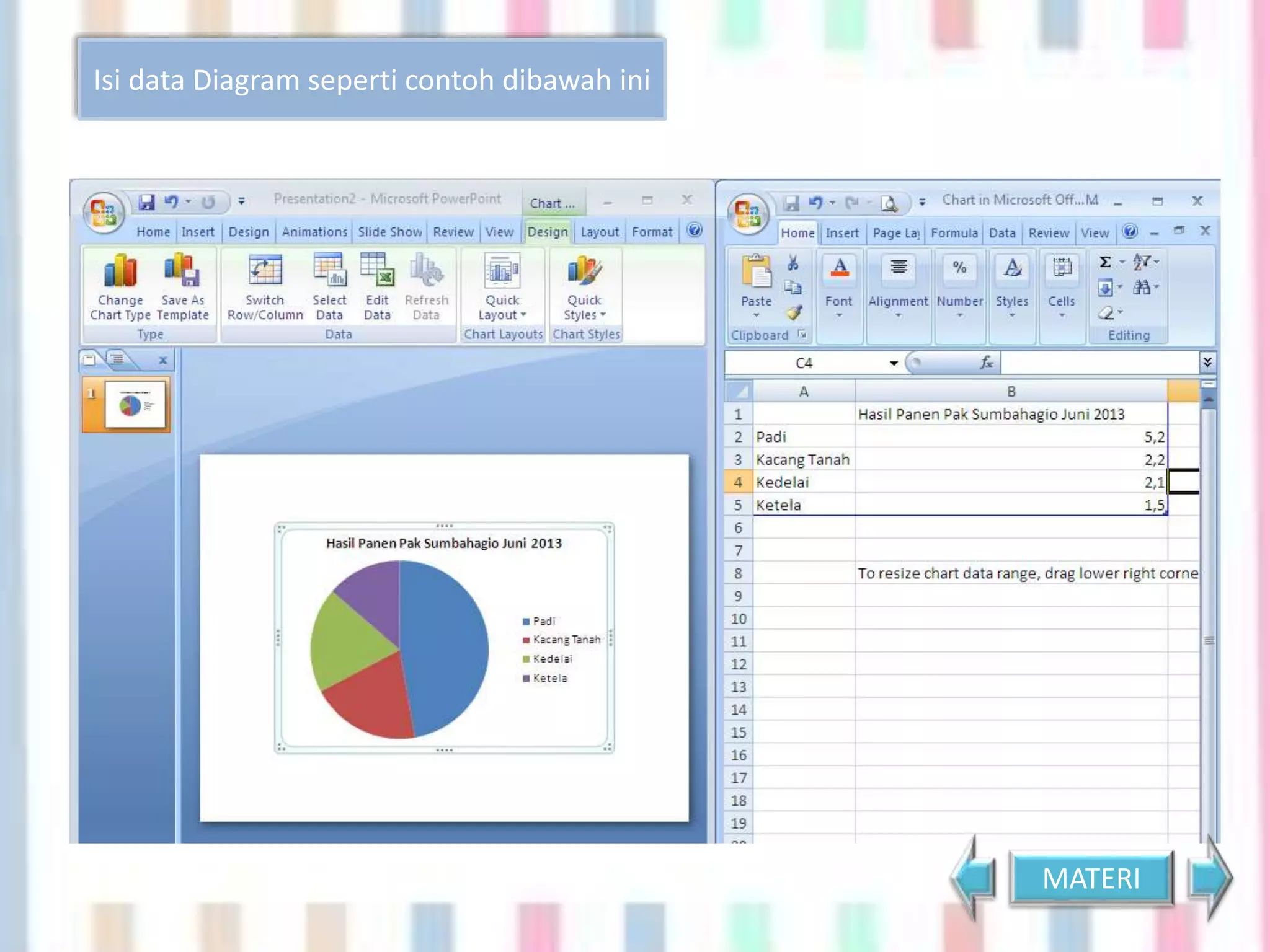This screenshot has height=952, width=1270.
Task: Select slide 1 thumbnail in the panel
Action: click(x=135, y=405)
